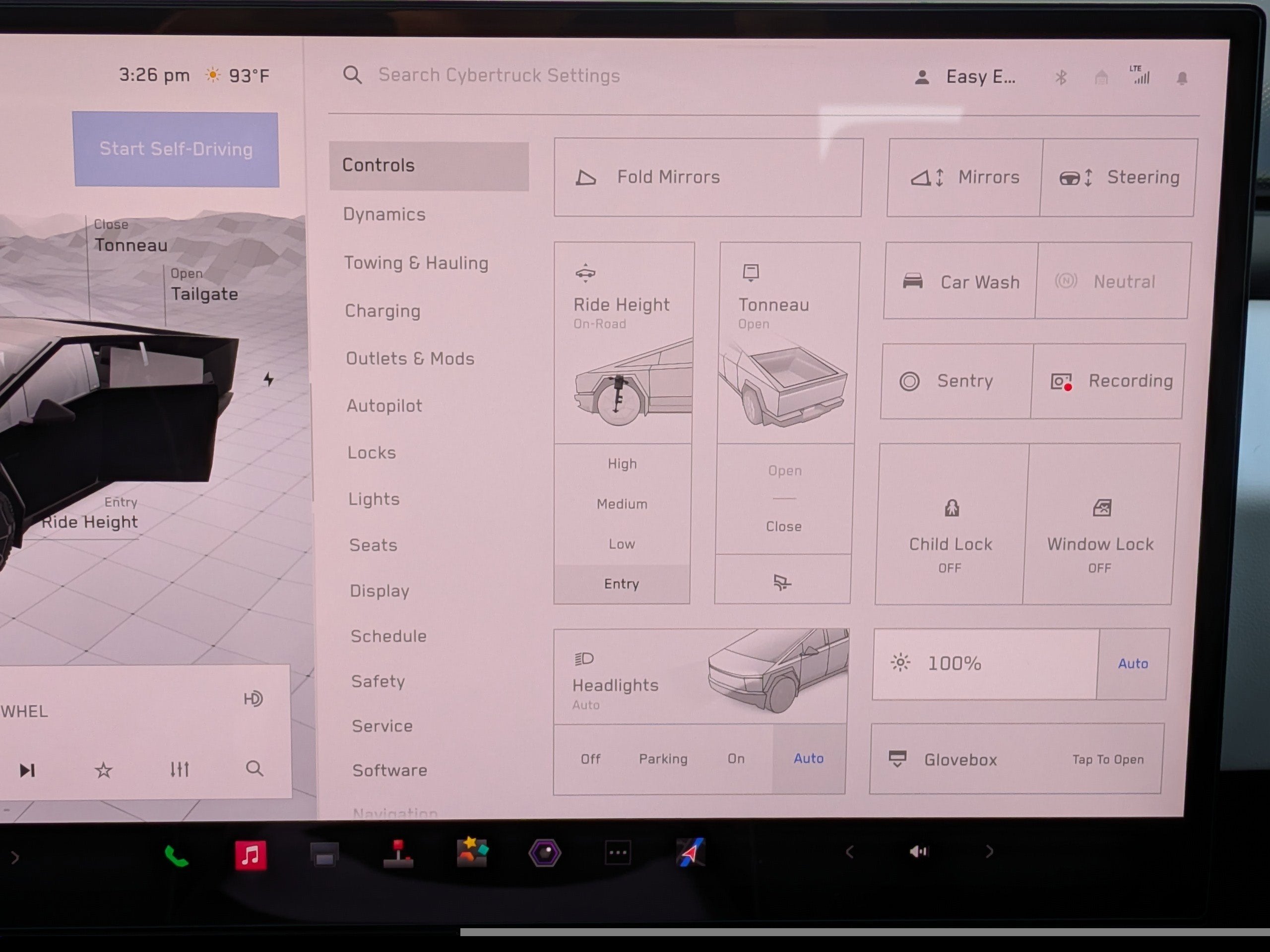Screen dimensions: 1270x952
Task: Set headlights to Parking
Action: 663,759
